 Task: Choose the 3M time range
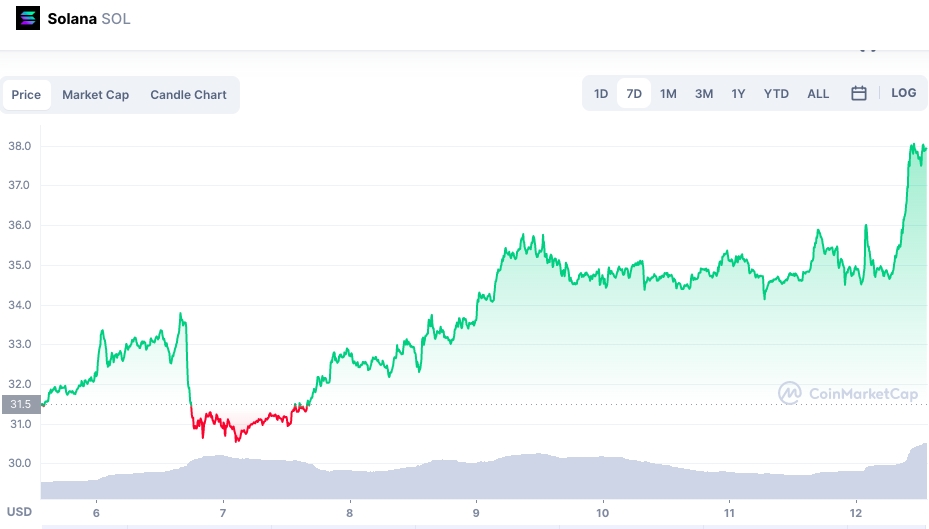tap(704, 94)
